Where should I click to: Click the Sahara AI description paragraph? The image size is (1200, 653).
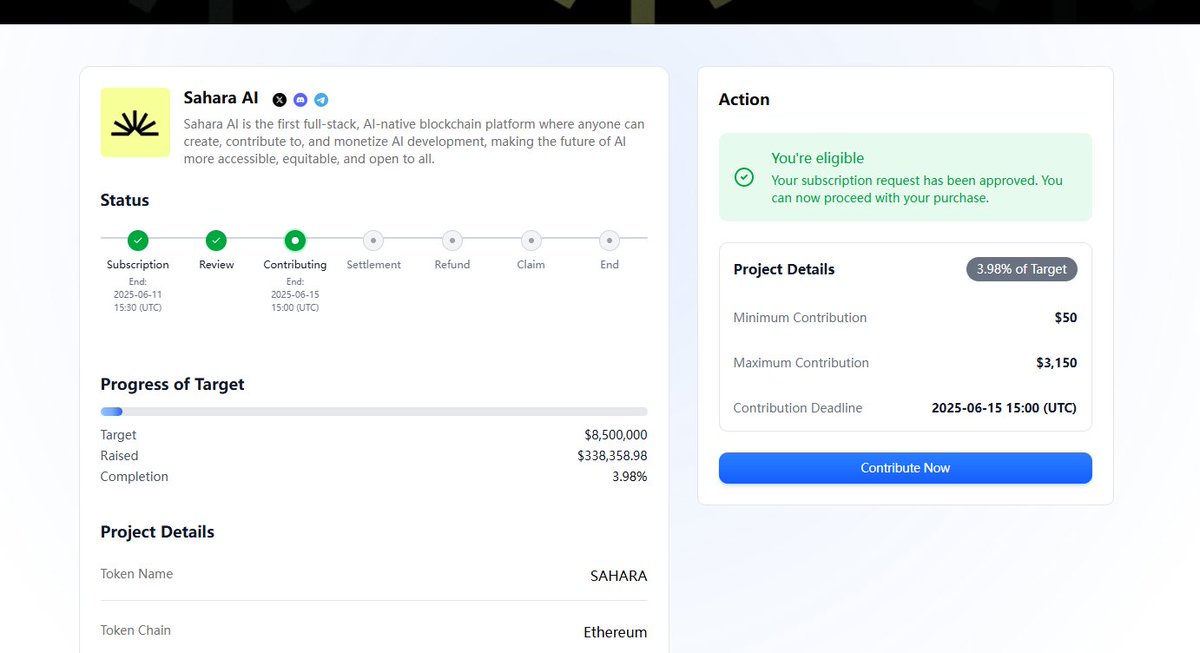point(414,141)
